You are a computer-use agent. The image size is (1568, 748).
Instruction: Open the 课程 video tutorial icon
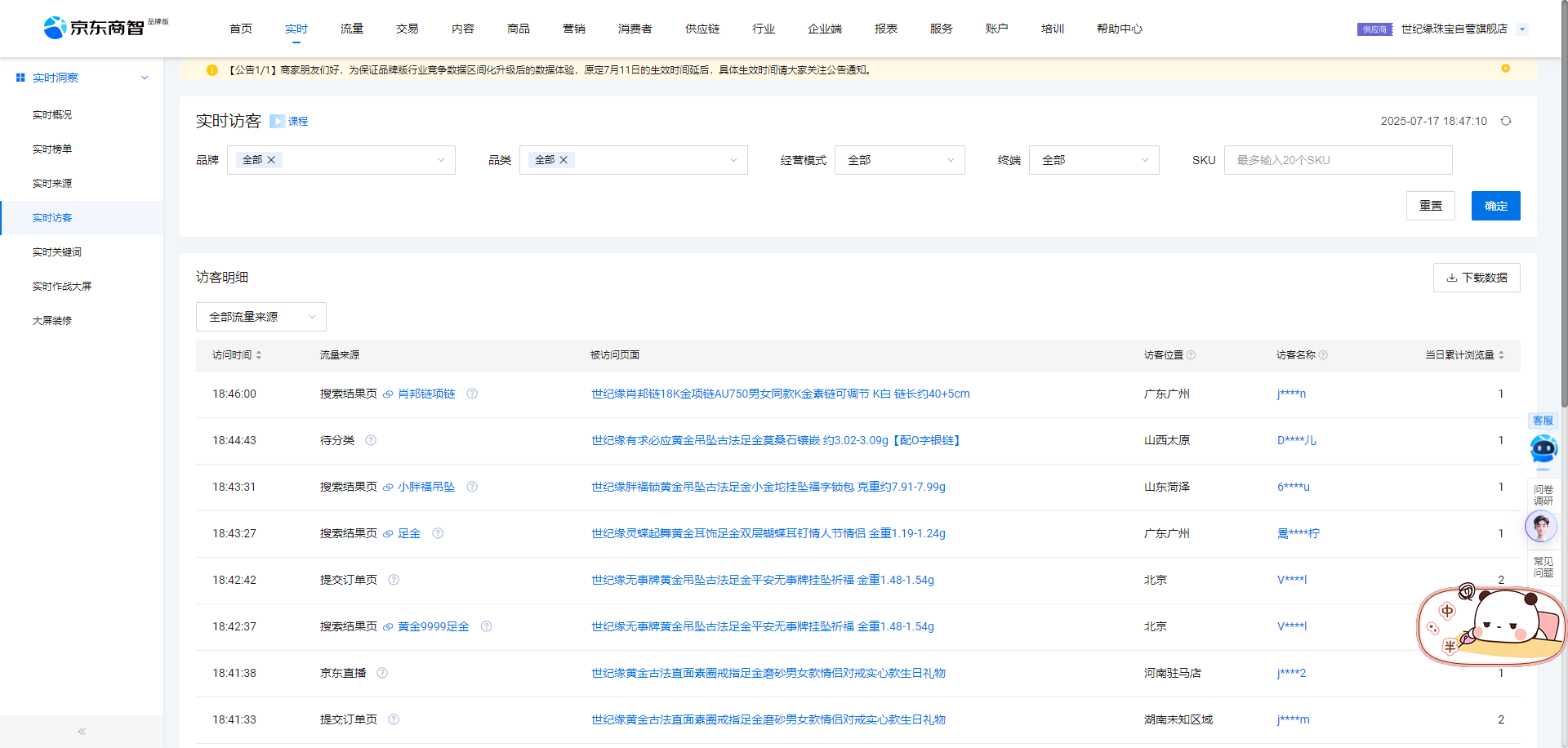point(278,122)
